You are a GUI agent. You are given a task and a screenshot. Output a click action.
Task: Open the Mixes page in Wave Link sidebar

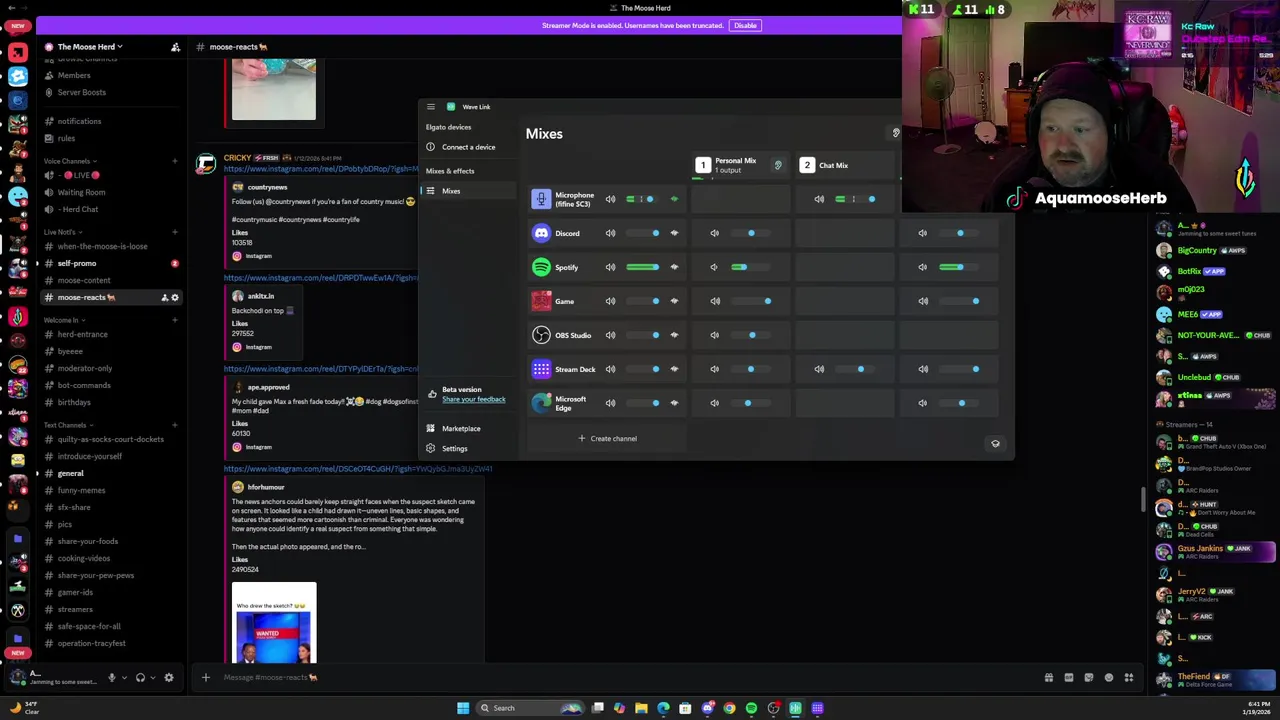point(468,191)
